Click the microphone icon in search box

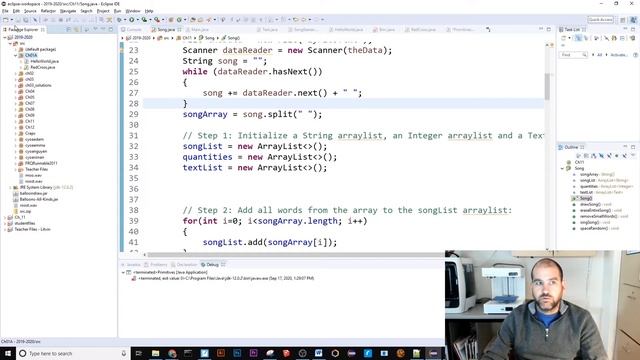point(124,353)
